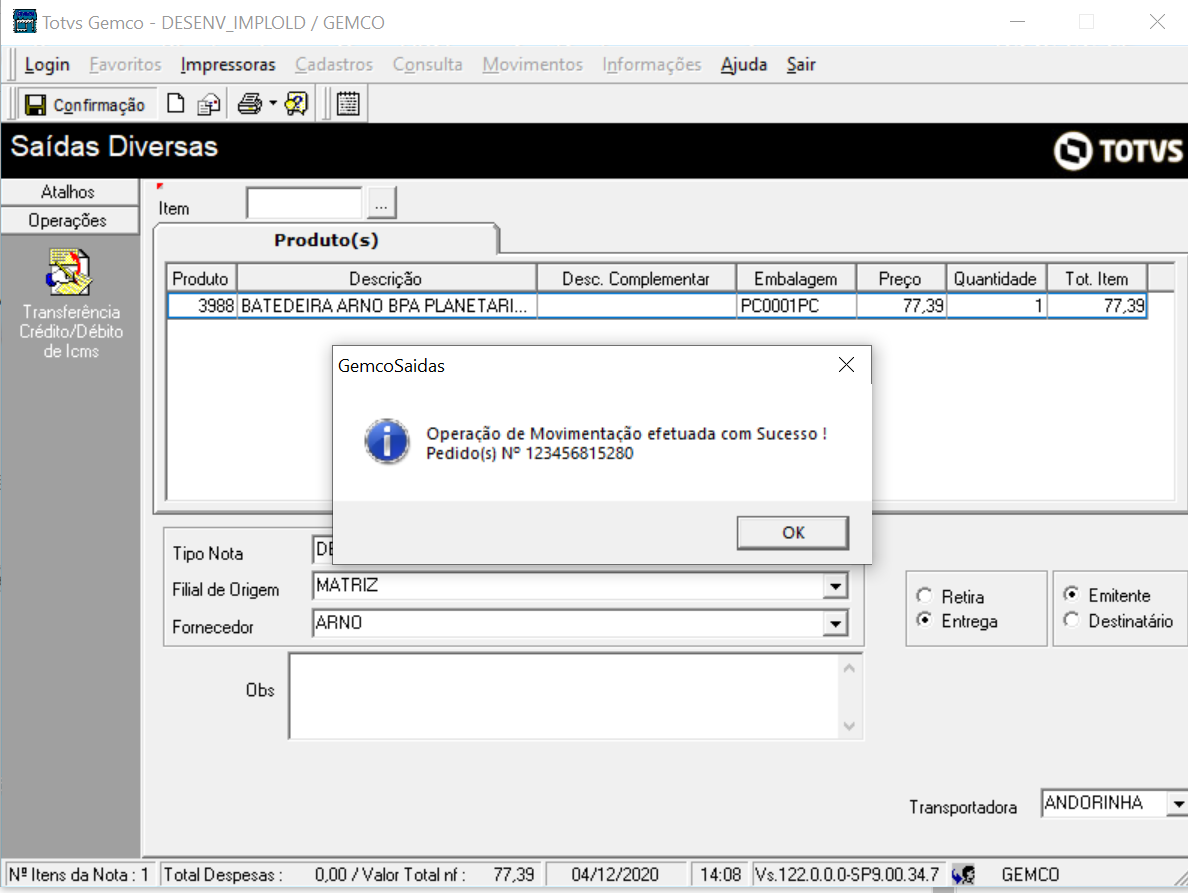Open the Favoritos menu

coord(125,64)
